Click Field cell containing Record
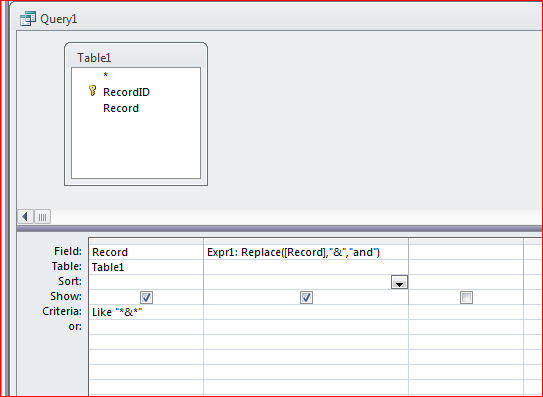The width and height of the screenshot is (543, 397). pos(146,252)
